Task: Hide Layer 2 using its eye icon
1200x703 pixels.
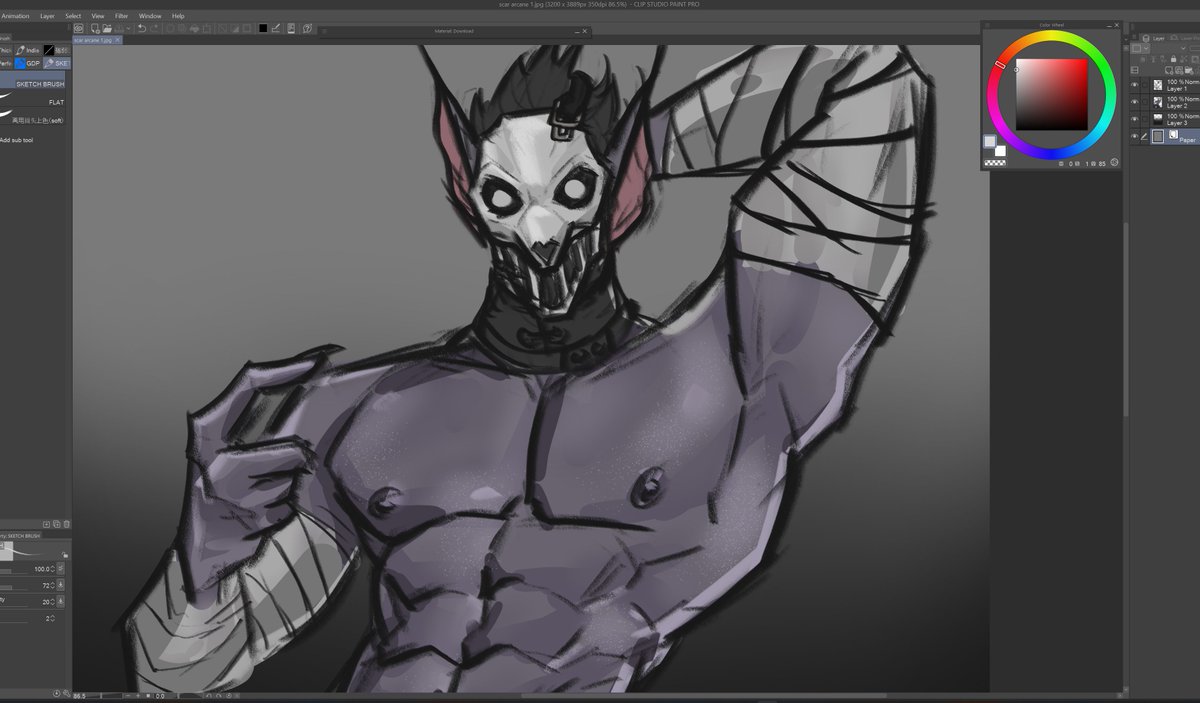Action: (1134, 102)
